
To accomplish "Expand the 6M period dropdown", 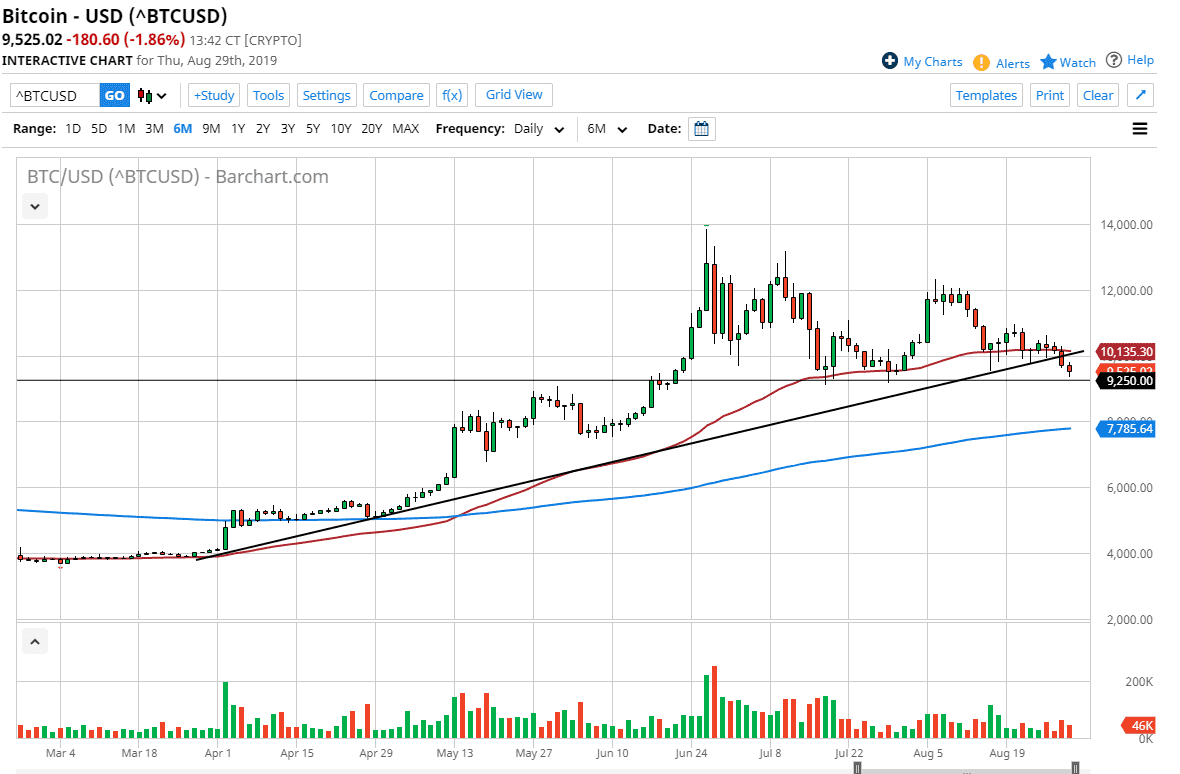I will (x=607, y=128).
